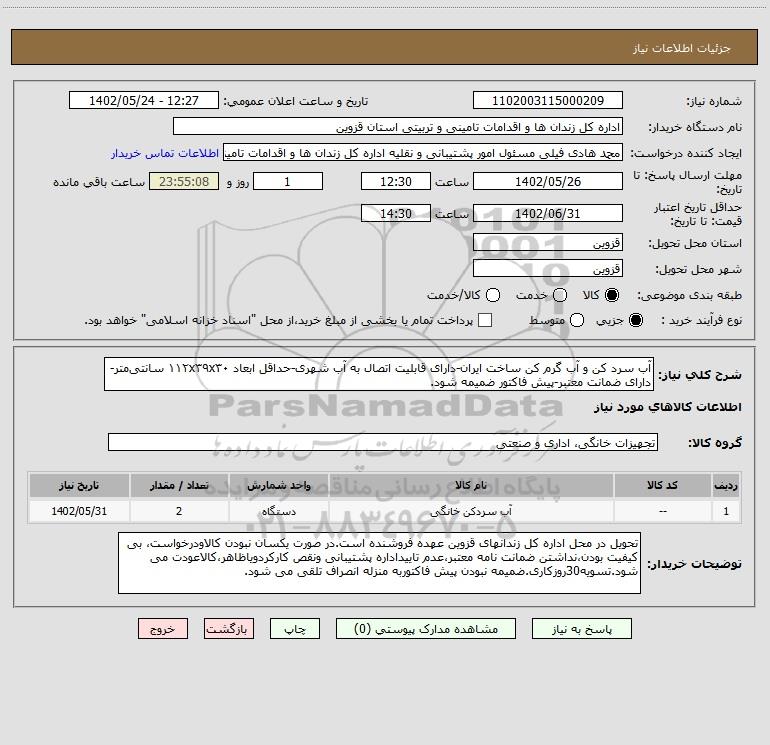Click the row number cell 1
770x745 pixels.
(726, 511)
